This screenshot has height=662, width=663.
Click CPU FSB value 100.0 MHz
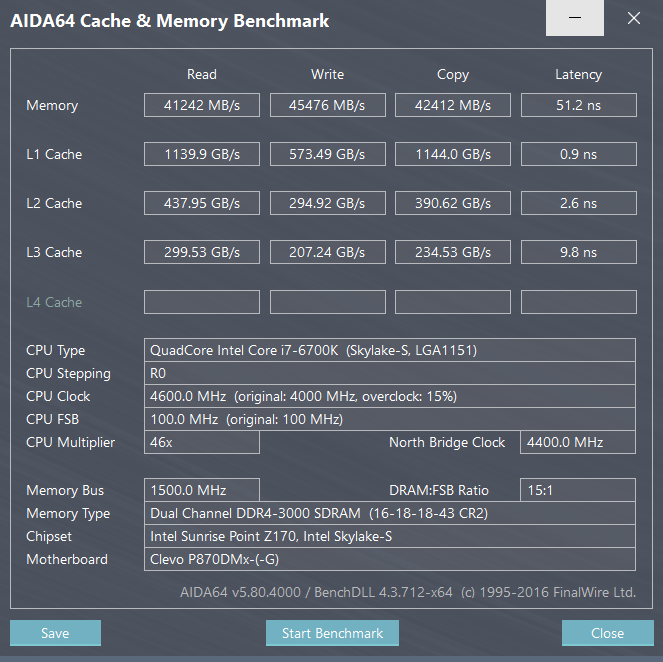click(x=390, y=419)
